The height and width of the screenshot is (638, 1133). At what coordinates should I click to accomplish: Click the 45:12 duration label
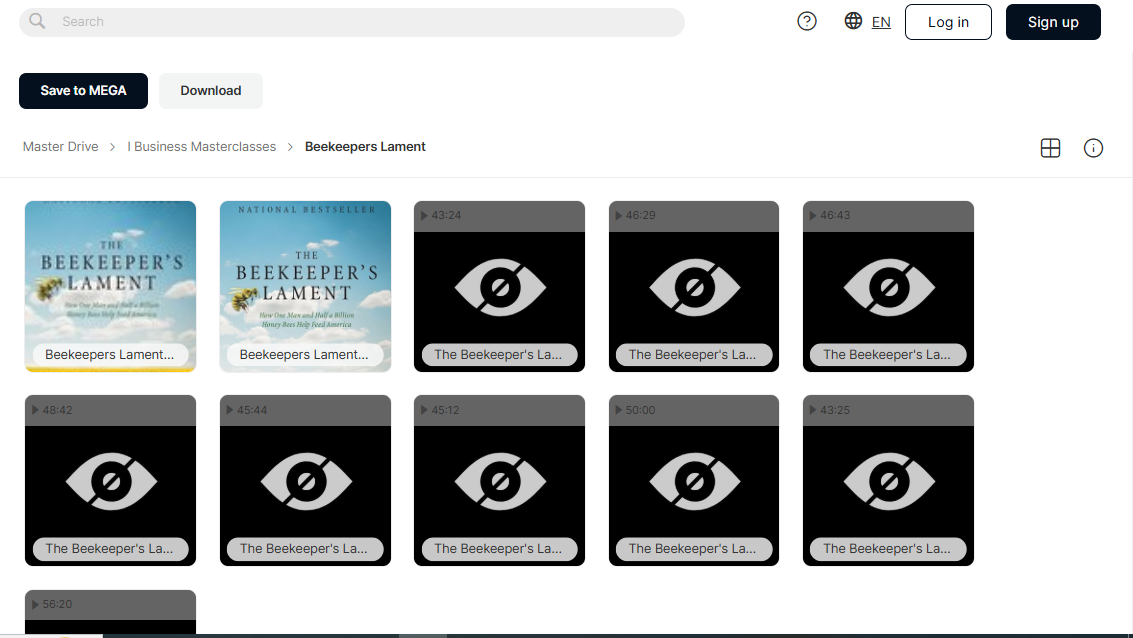[445, 410]
